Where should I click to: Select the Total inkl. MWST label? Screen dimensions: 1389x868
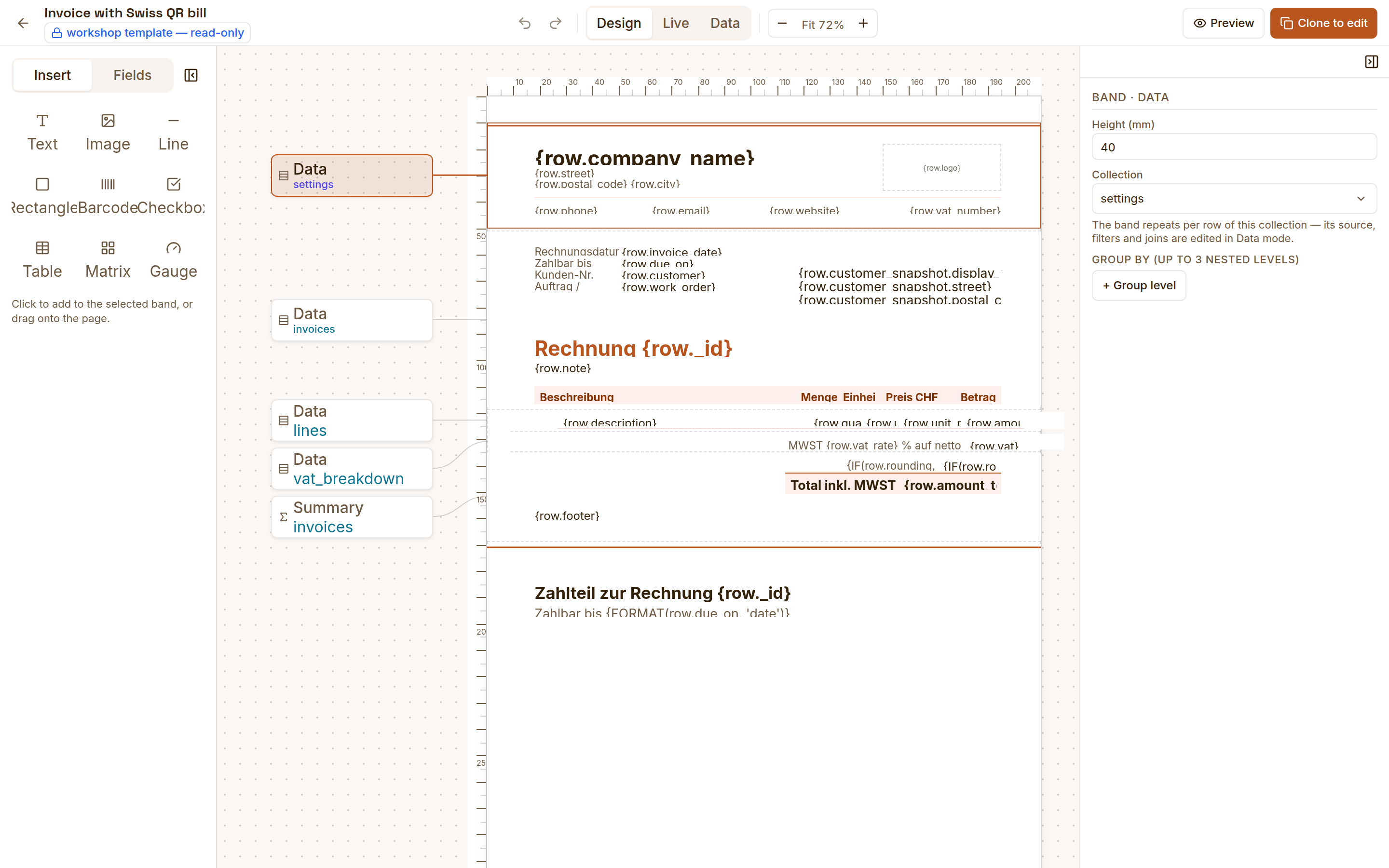tap(843, 485)
